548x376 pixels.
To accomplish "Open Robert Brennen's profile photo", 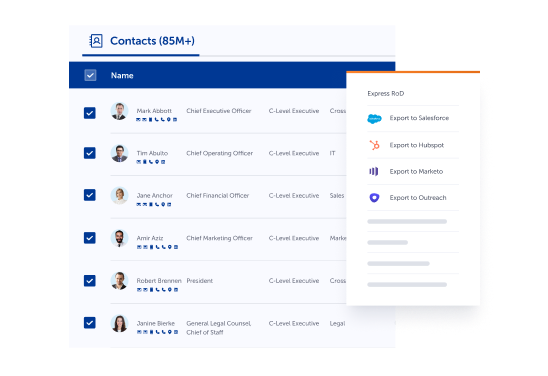I will pyautogui.click(x=120, y=281).
